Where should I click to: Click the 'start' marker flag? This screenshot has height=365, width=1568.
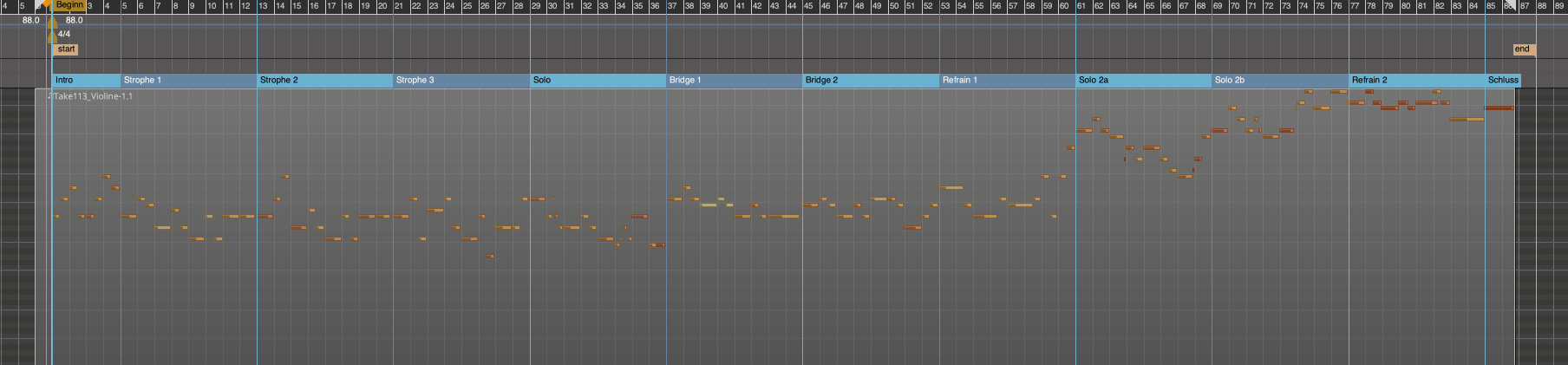pyautogui.click(x=66, y=49)
